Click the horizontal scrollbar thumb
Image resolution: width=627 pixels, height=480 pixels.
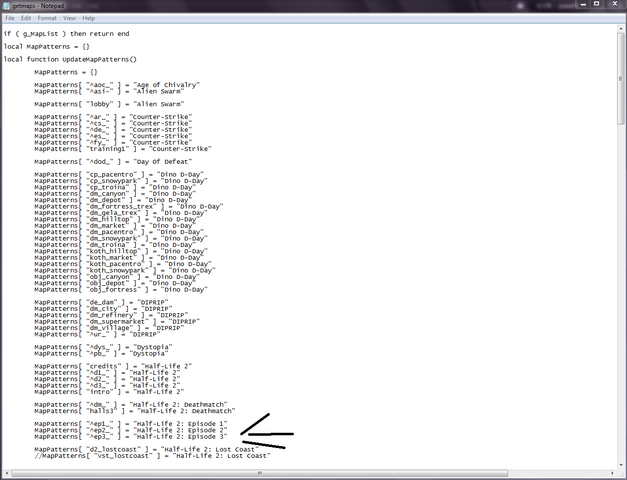(x=260, y=473)
